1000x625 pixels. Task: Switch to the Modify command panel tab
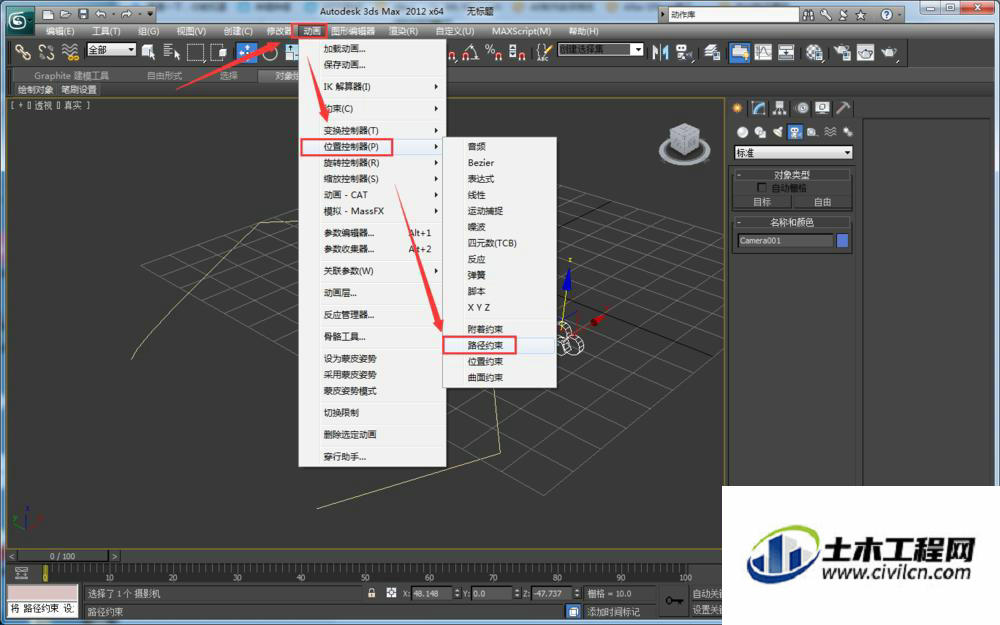click(758, 108)
